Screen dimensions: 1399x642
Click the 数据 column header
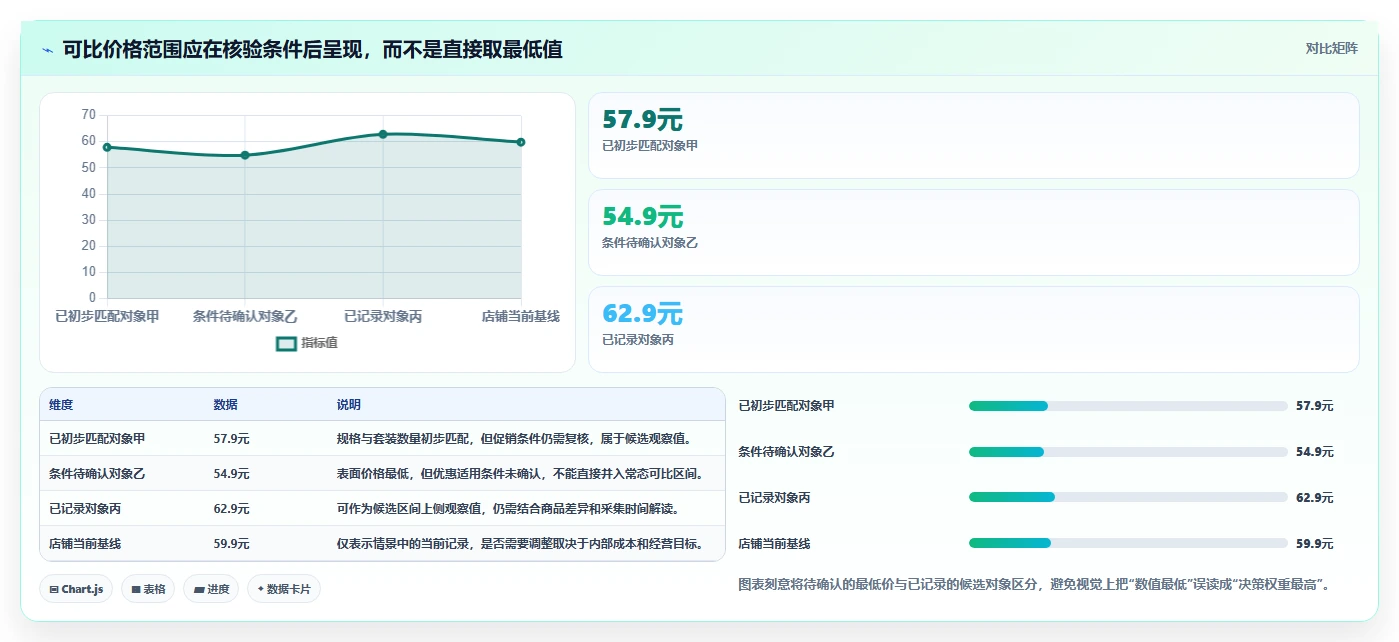click(225, 405)
